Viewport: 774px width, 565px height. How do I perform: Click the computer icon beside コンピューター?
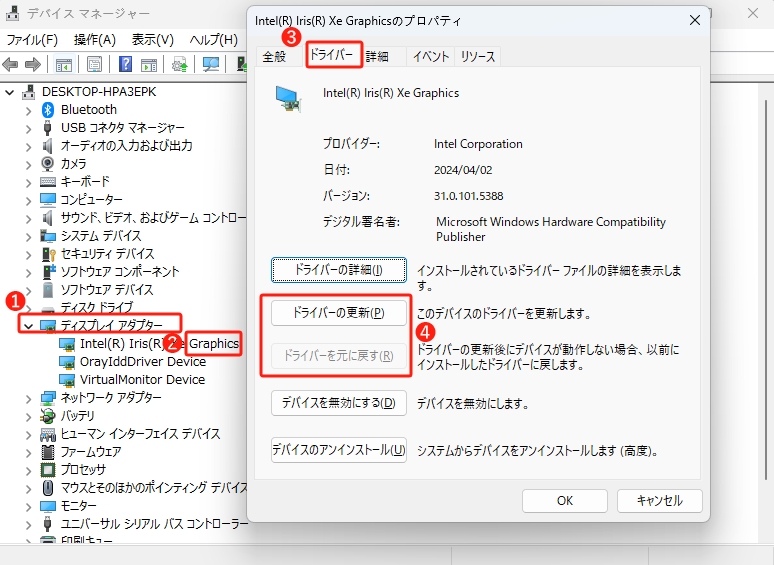point(47,199)
